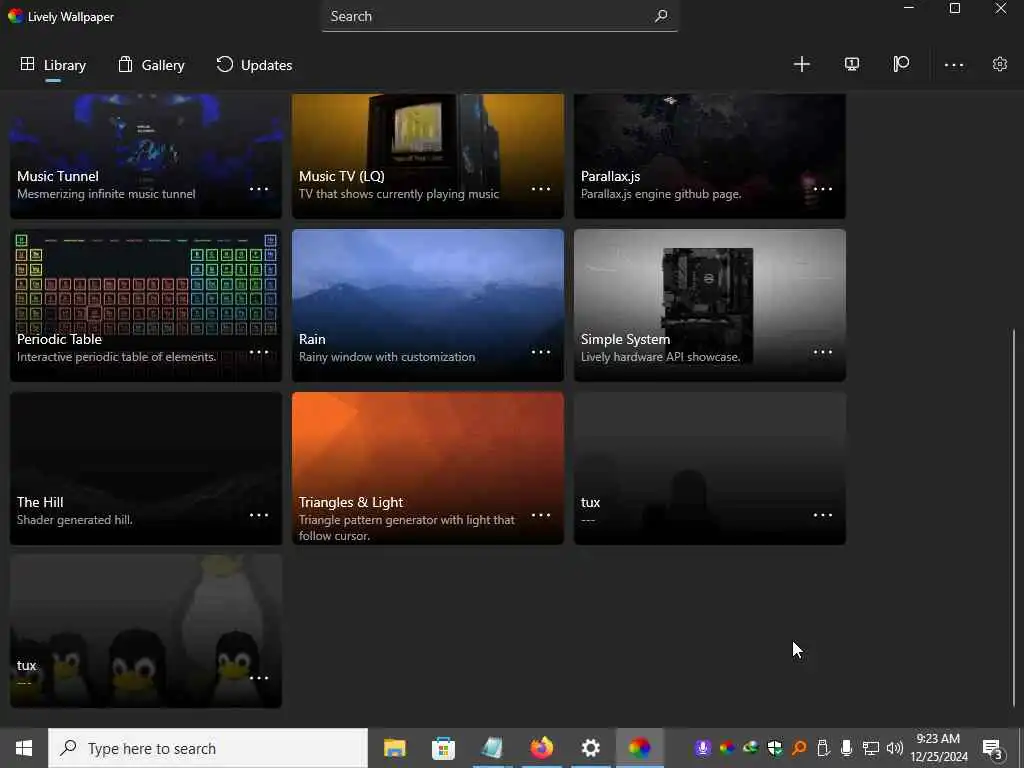
Task: Open options menu for The Hill
Action: (259, 515)
